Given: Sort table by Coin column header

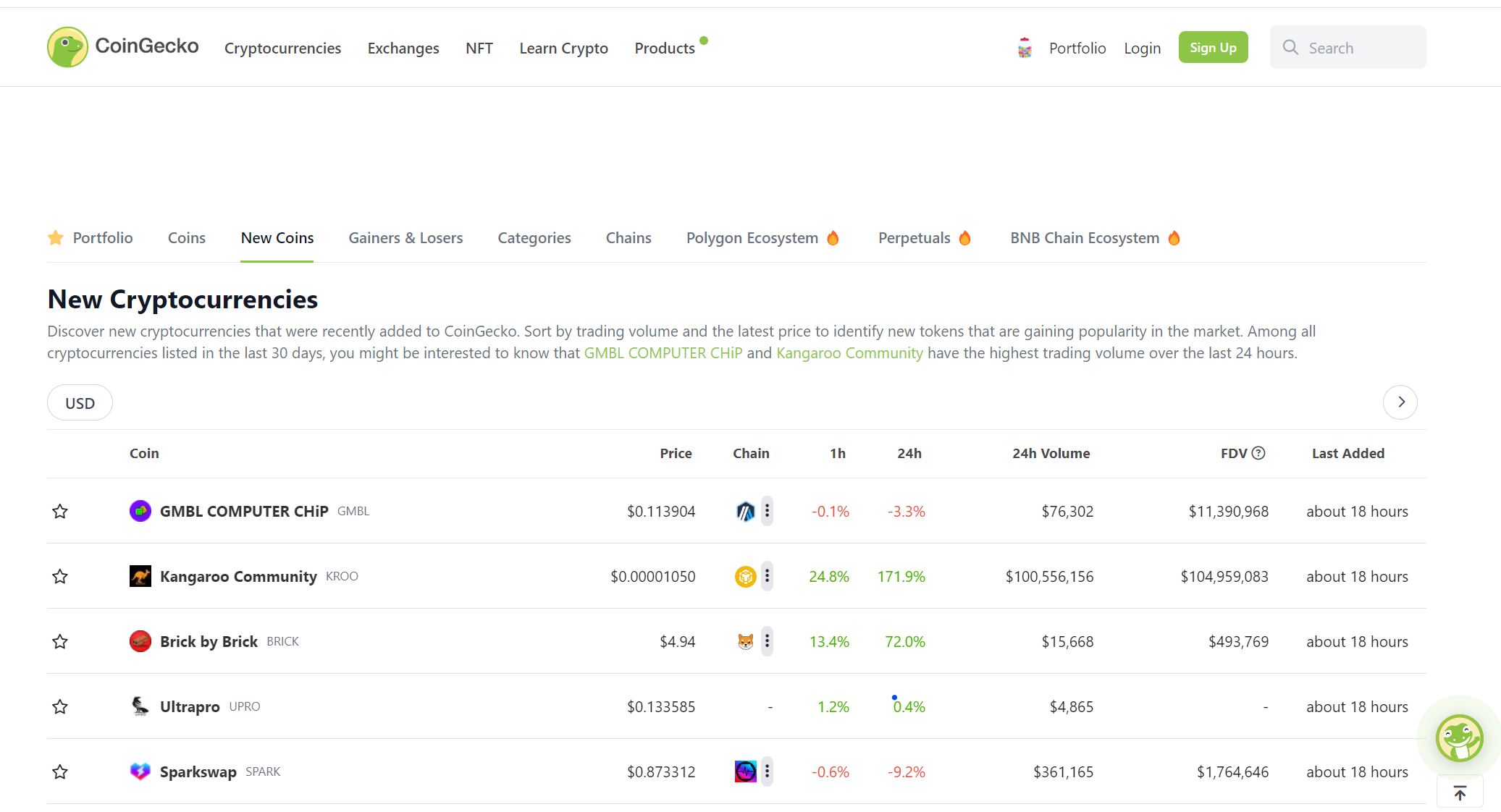Looking at the screenshot, I should [x=144, y=453].
